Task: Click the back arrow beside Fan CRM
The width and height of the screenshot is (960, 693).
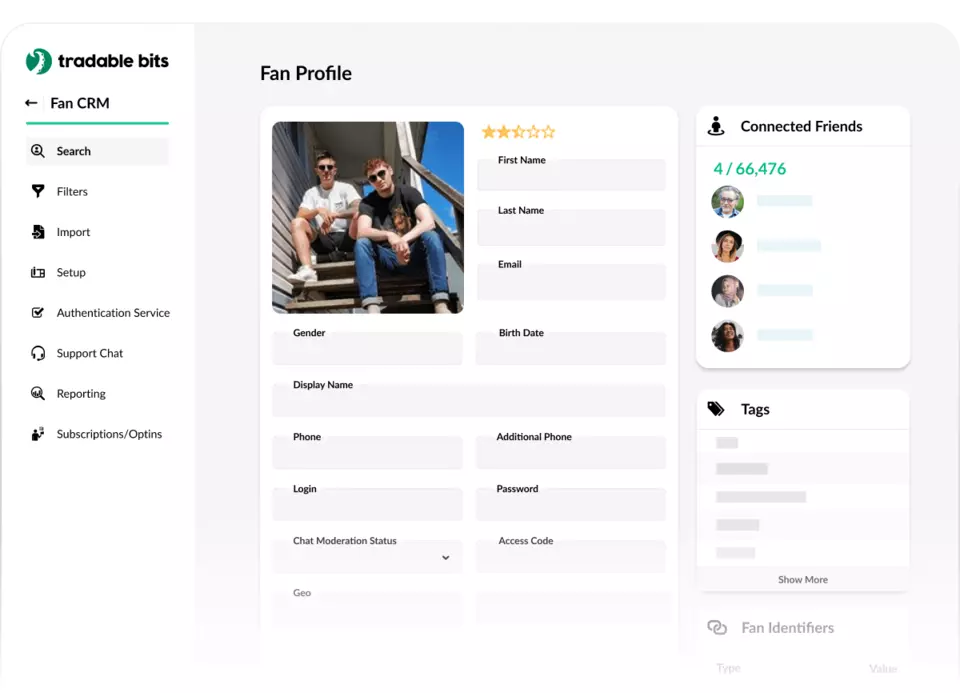Action: coord(31,103)
